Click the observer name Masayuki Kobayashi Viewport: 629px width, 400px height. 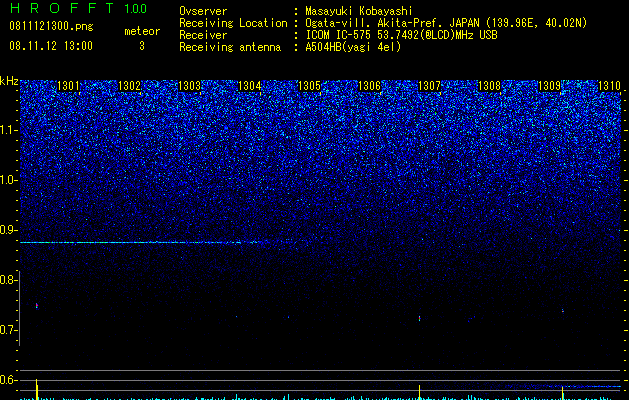click(359, 11)
